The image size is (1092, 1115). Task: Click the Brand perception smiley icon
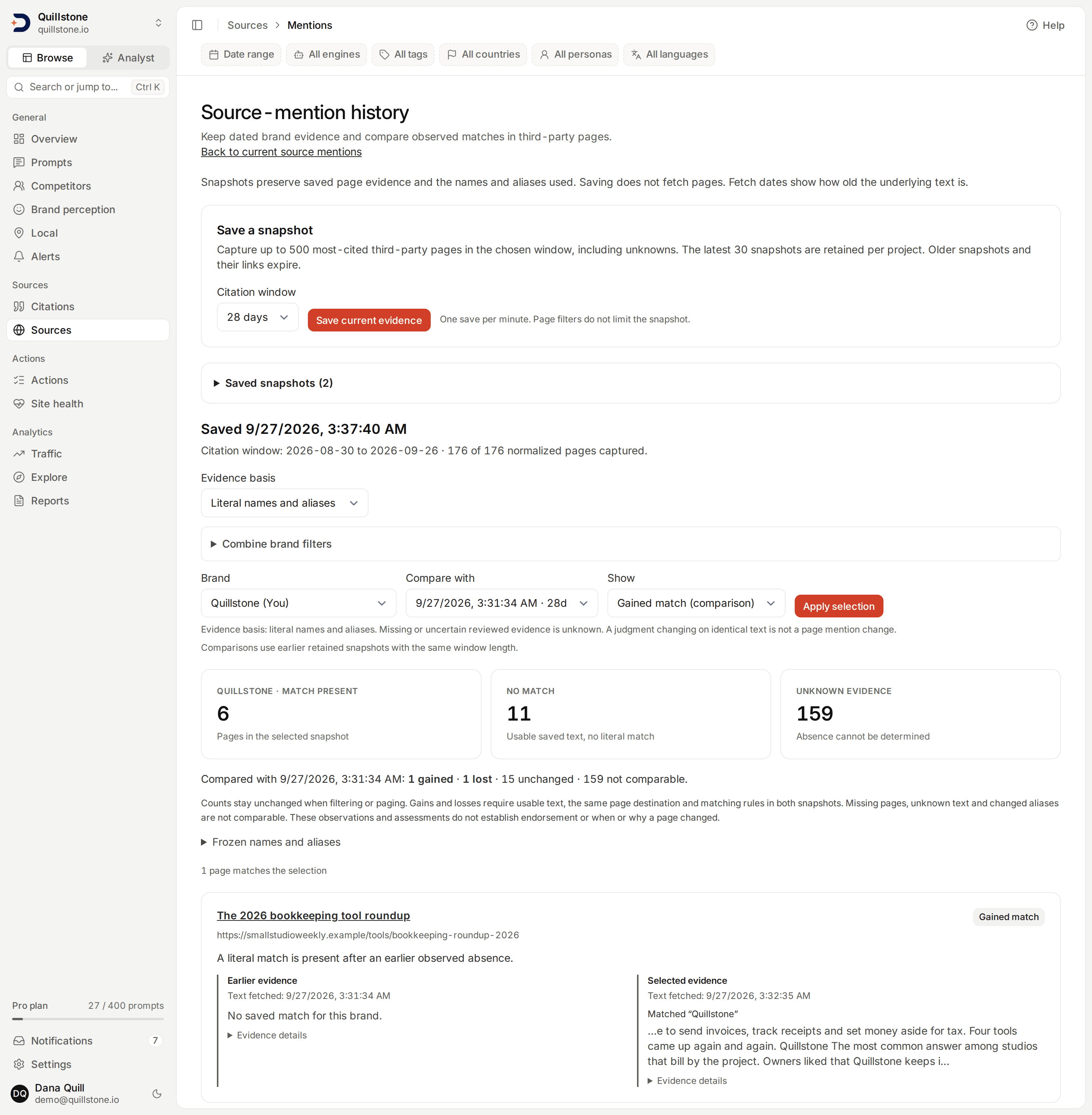(x=19, y=209)
